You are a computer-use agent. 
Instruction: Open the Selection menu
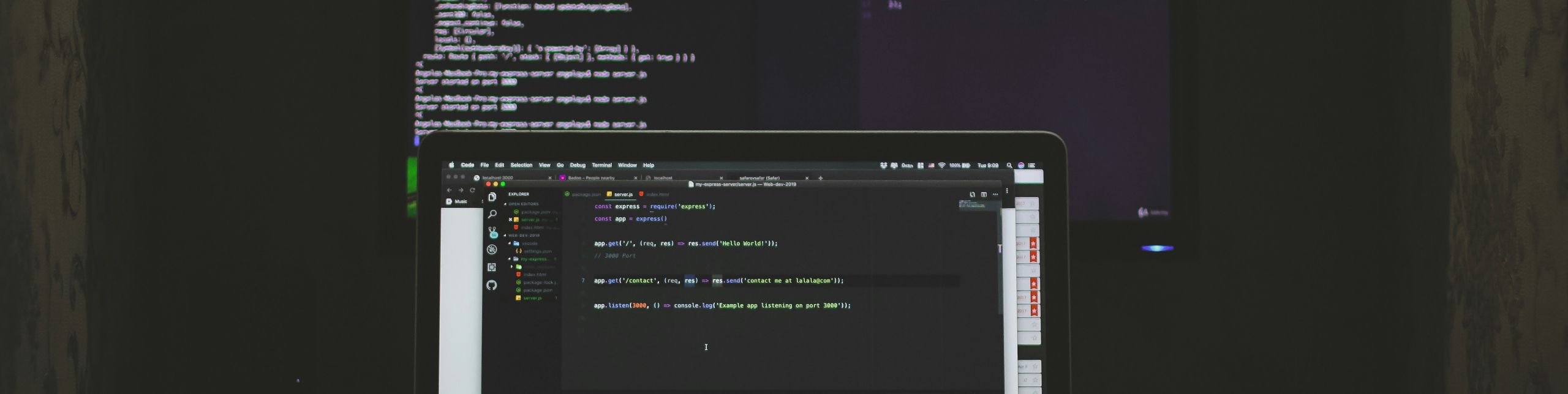[x=521, y=165]
